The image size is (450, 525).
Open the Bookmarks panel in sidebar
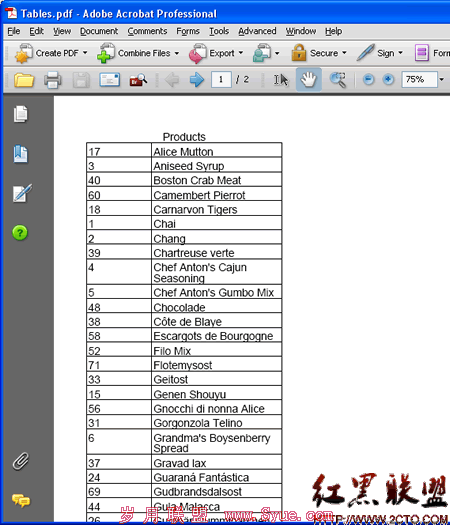pyautogui.click(x=21, y=154)
